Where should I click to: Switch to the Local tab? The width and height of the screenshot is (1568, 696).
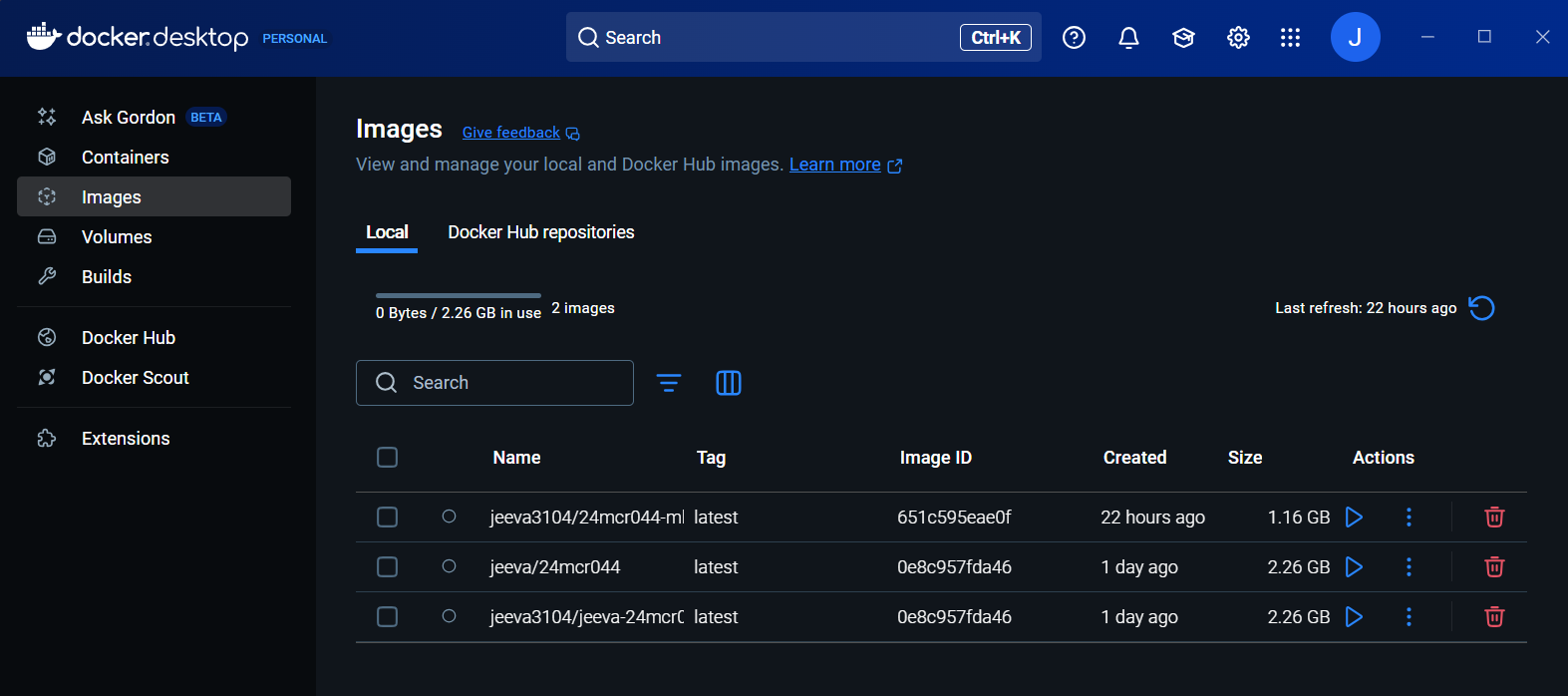pos(387,232)
